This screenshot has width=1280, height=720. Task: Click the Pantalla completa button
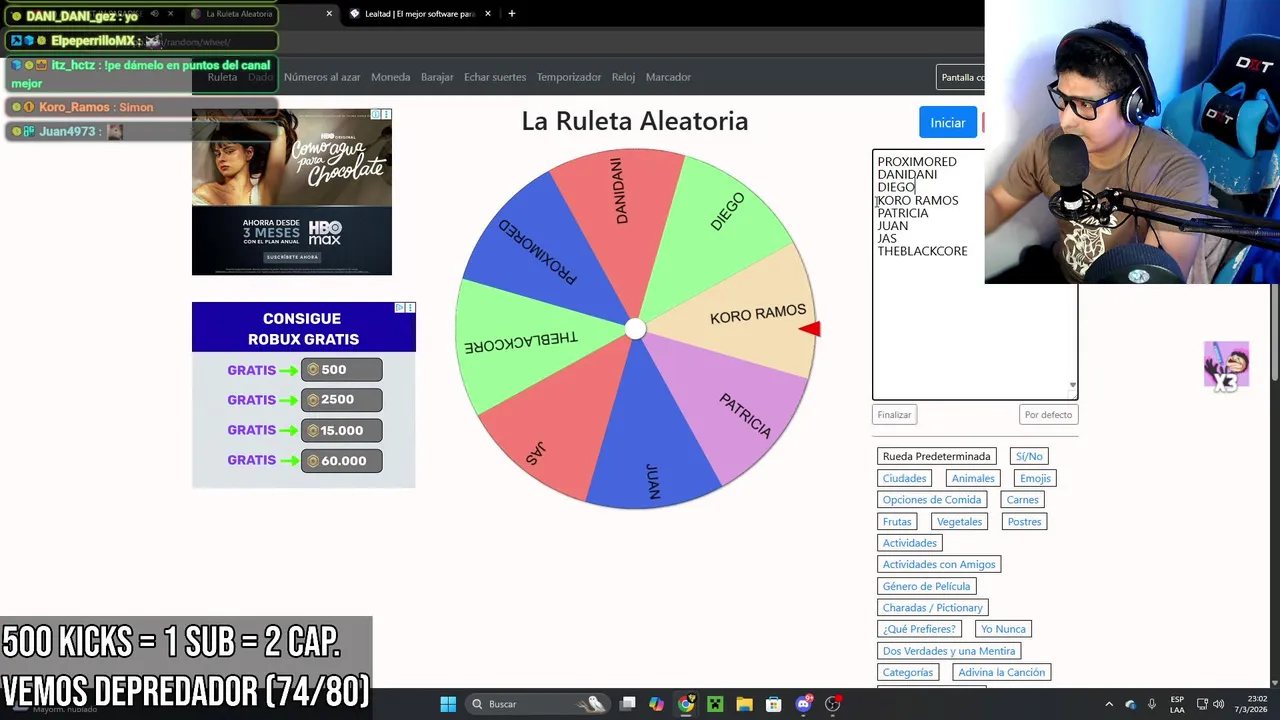pyautogui.click(x=961, y=77)
